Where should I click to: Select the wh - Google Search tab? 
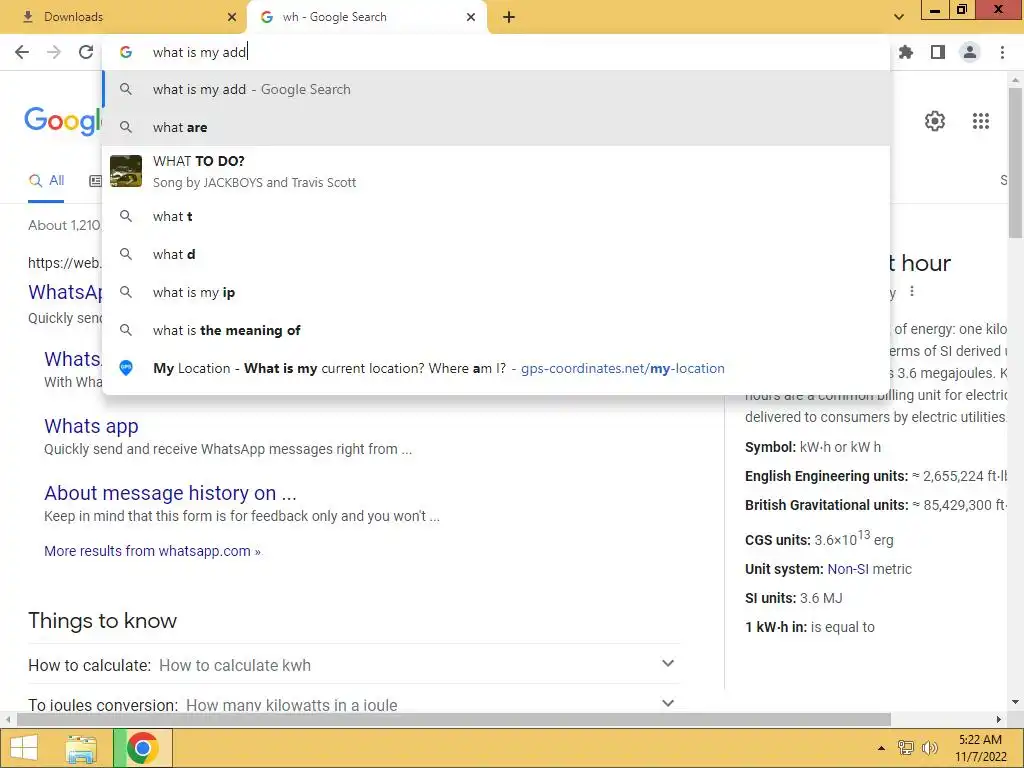coord(366,17)
